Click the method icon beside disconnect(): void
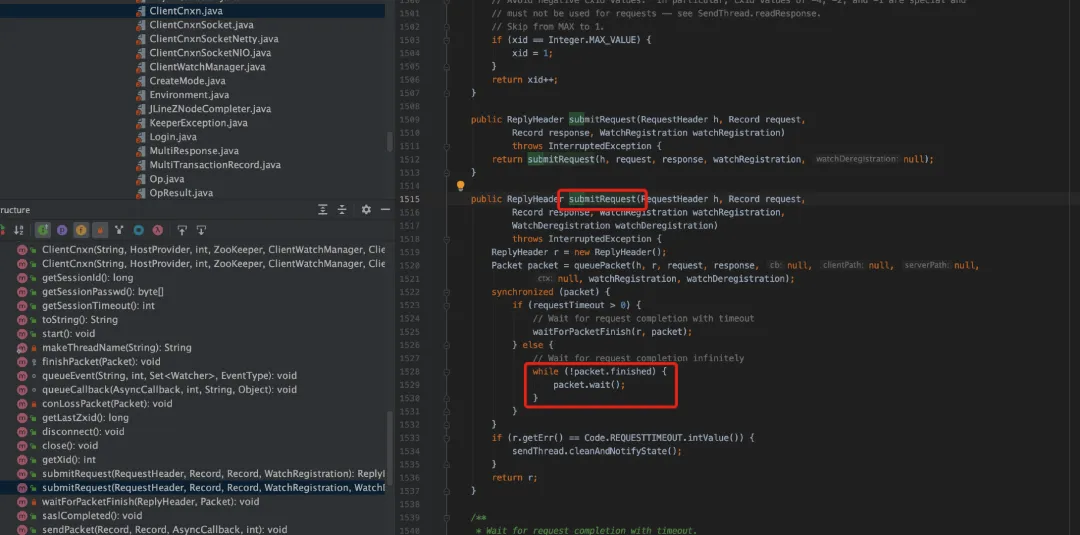The image size is (1080, 535). 22,432
